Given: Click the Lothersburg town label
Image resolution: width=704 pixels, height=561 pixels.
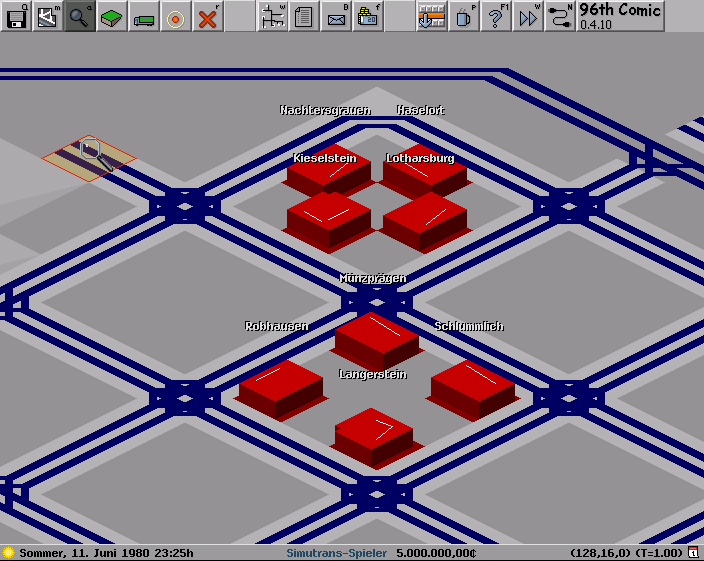Looking at the screenshot, I should [420, 158].
